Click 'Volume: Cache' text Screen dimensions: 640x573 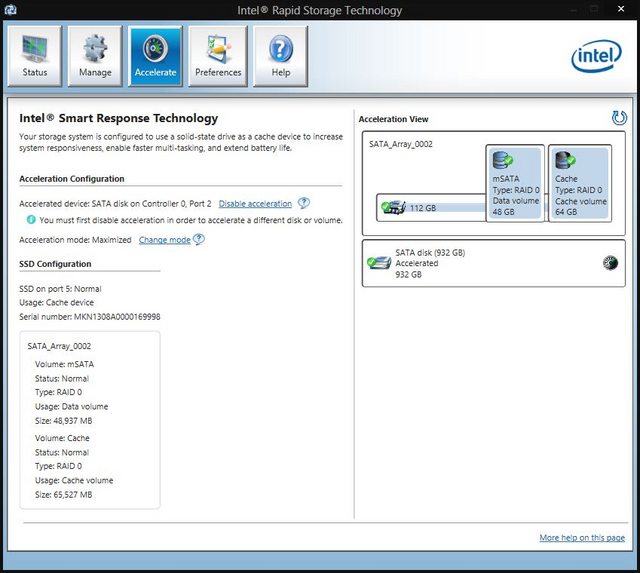click(x=62, y=438)
